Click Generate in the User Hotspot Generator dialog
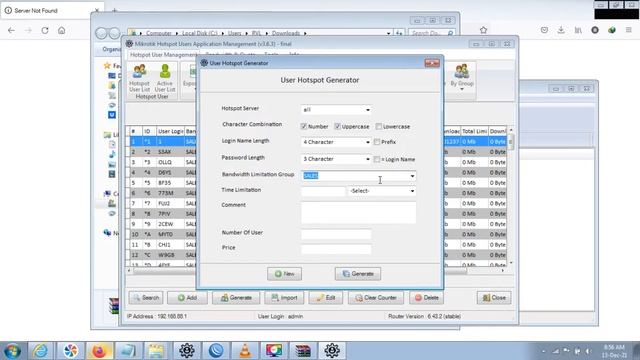 coord(358,274)
